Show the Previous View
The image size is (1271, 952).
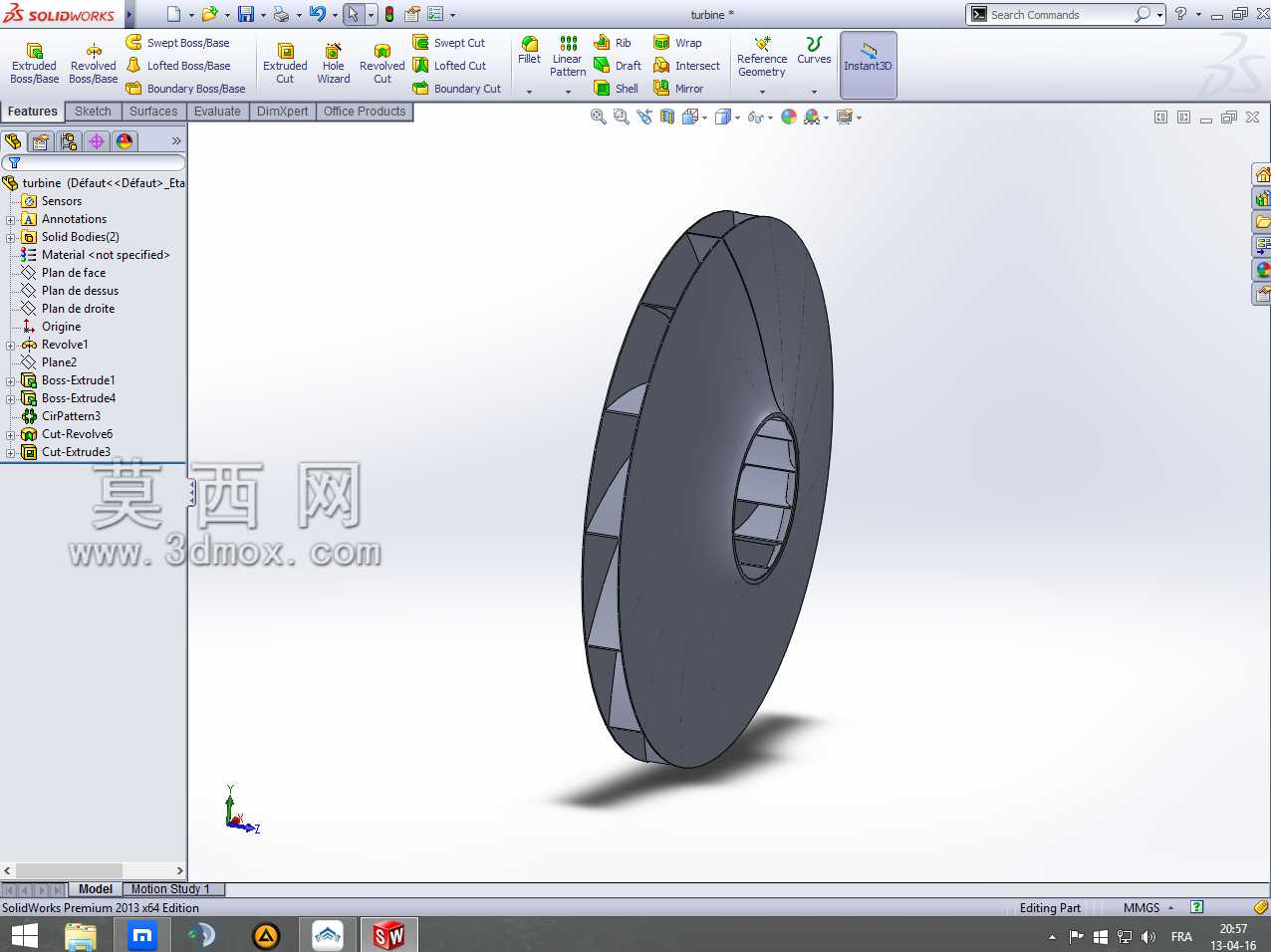[x=643, y=117]
